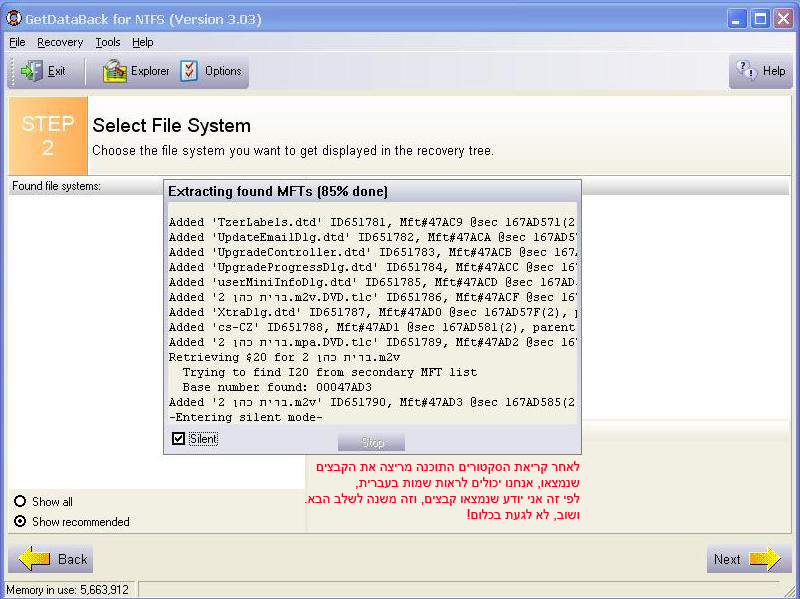The height and width of the screenshot is (599, 800).
Task: Open the Recovery menu
Action: (60, 42)
